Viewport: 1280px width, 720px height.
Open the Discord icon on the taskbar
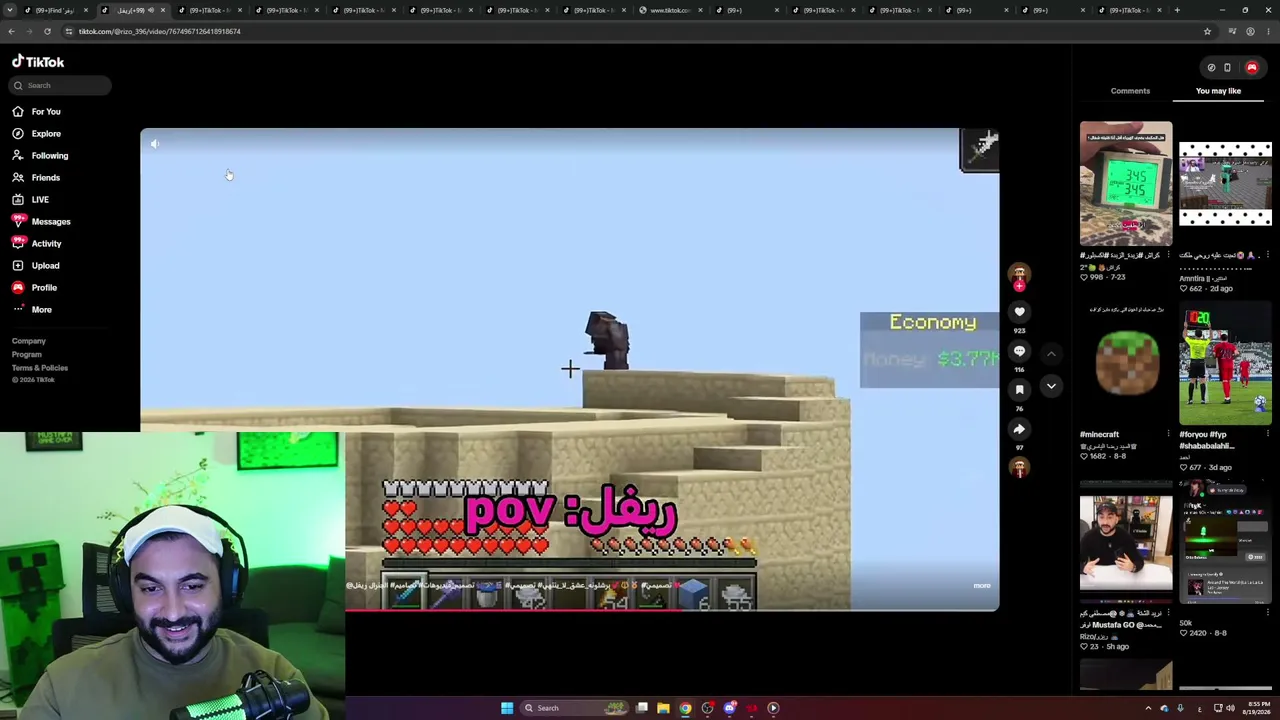click(729, 708)
